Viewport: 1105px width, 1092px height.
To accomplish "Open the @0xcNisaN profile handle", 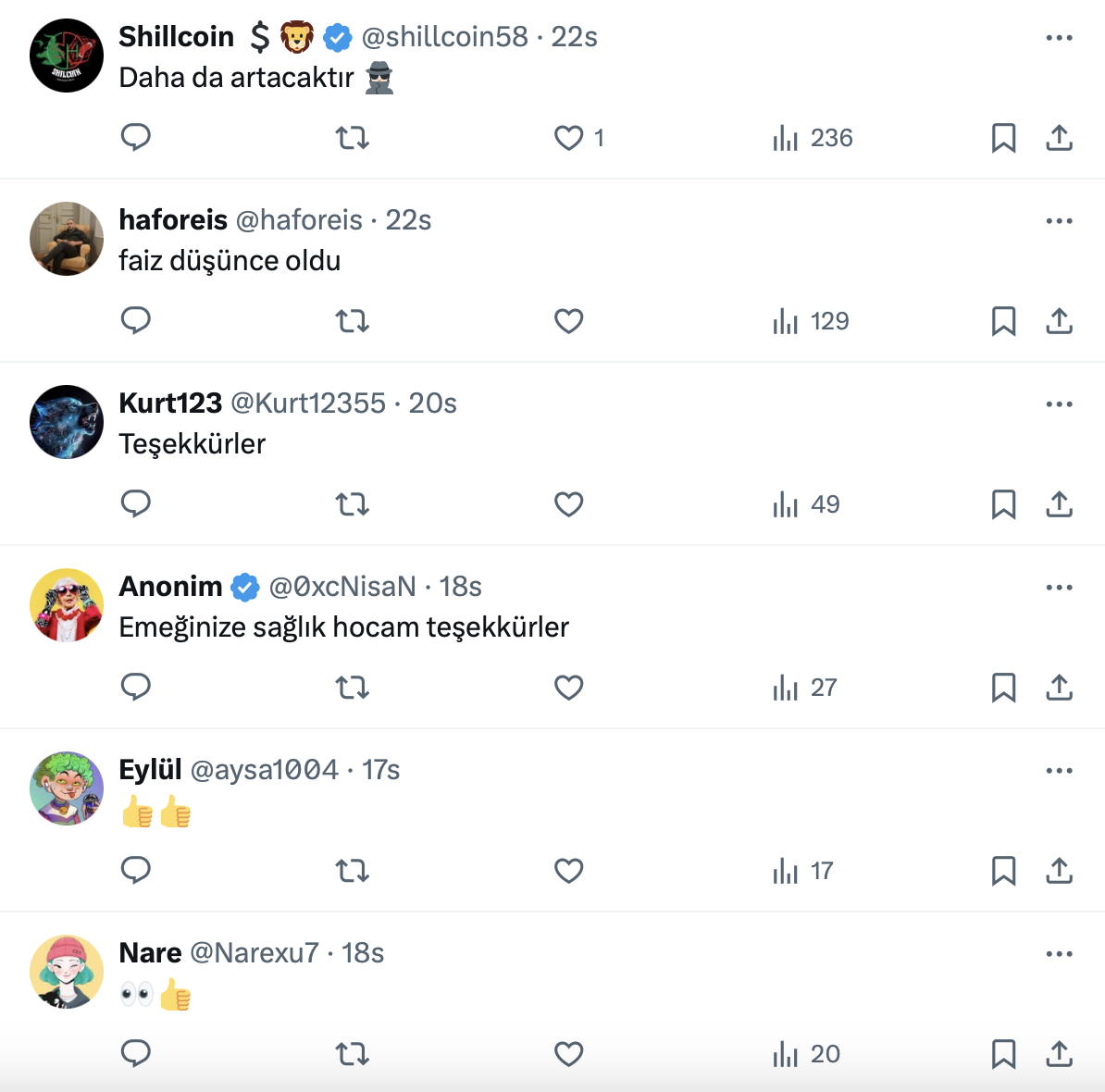I will [341, 587].
